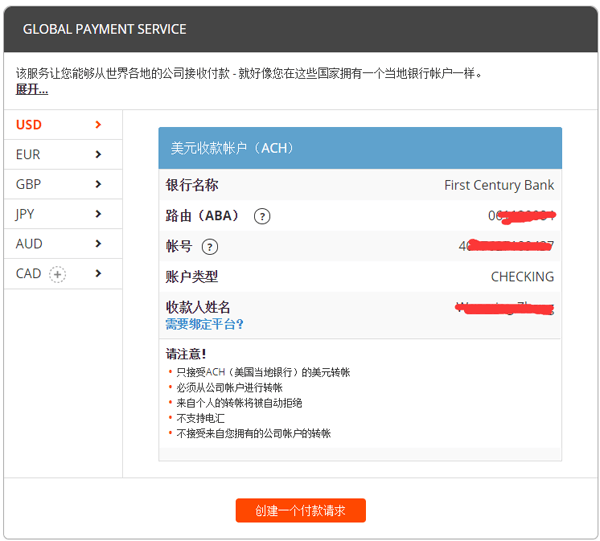Click the GLOBAL PAYMENT SERVICE title
This screenshot has height=541, width=600.
coord(104,29)
